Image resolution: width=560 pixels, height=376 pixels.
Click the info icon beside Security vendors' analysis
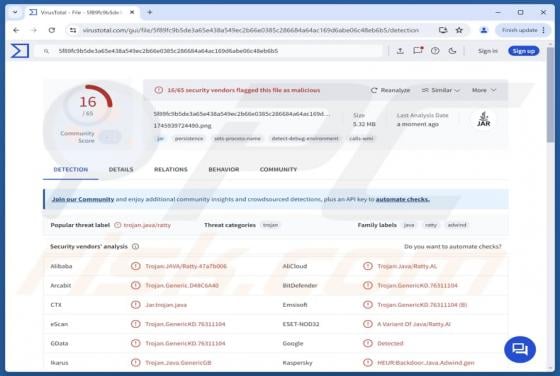135,246
